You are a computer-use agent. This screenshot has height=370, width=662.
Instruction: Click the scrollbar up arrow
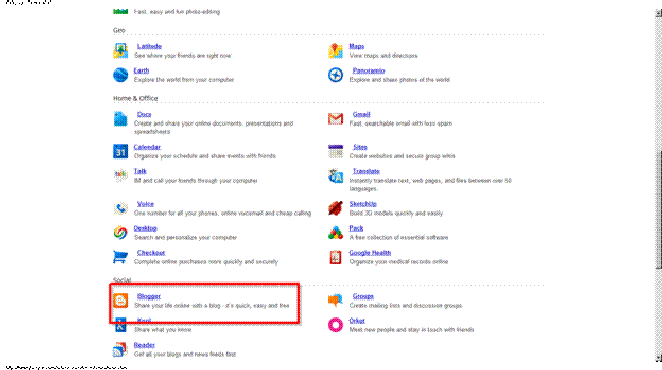pyautogui.click(x=658, y=13)
